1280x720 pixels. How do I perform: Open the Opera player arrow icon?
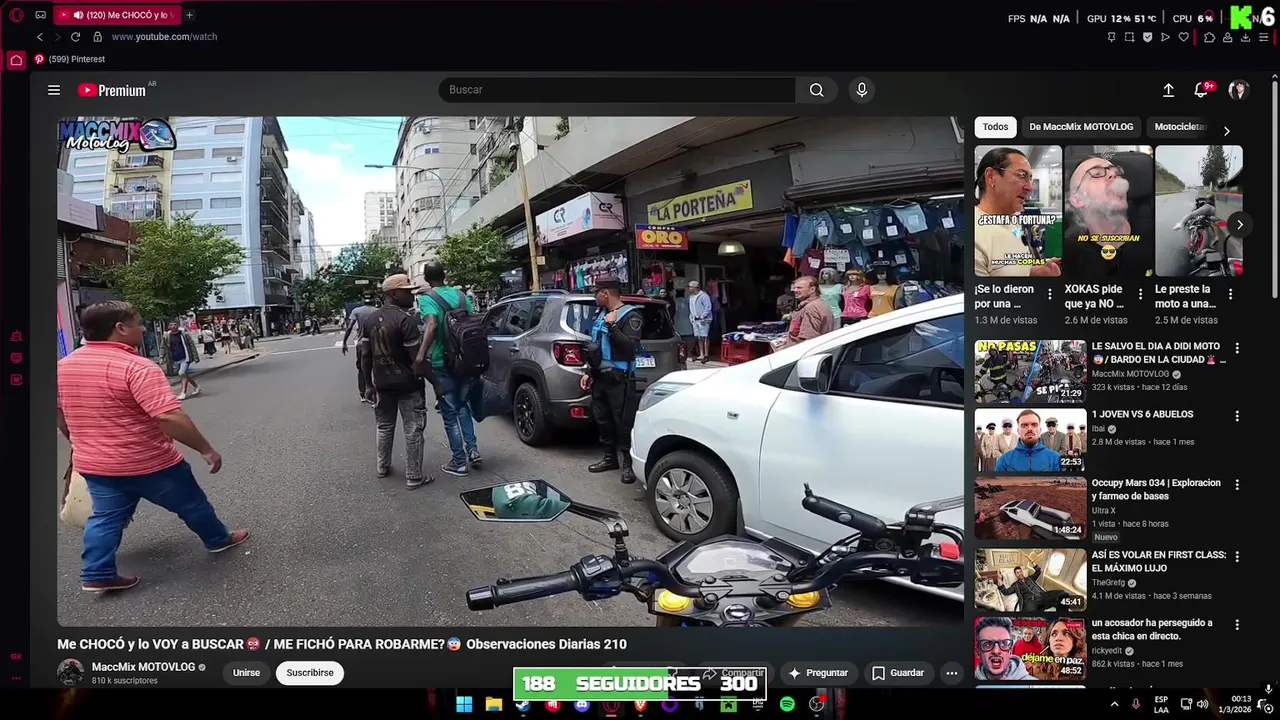(1165, 37)
